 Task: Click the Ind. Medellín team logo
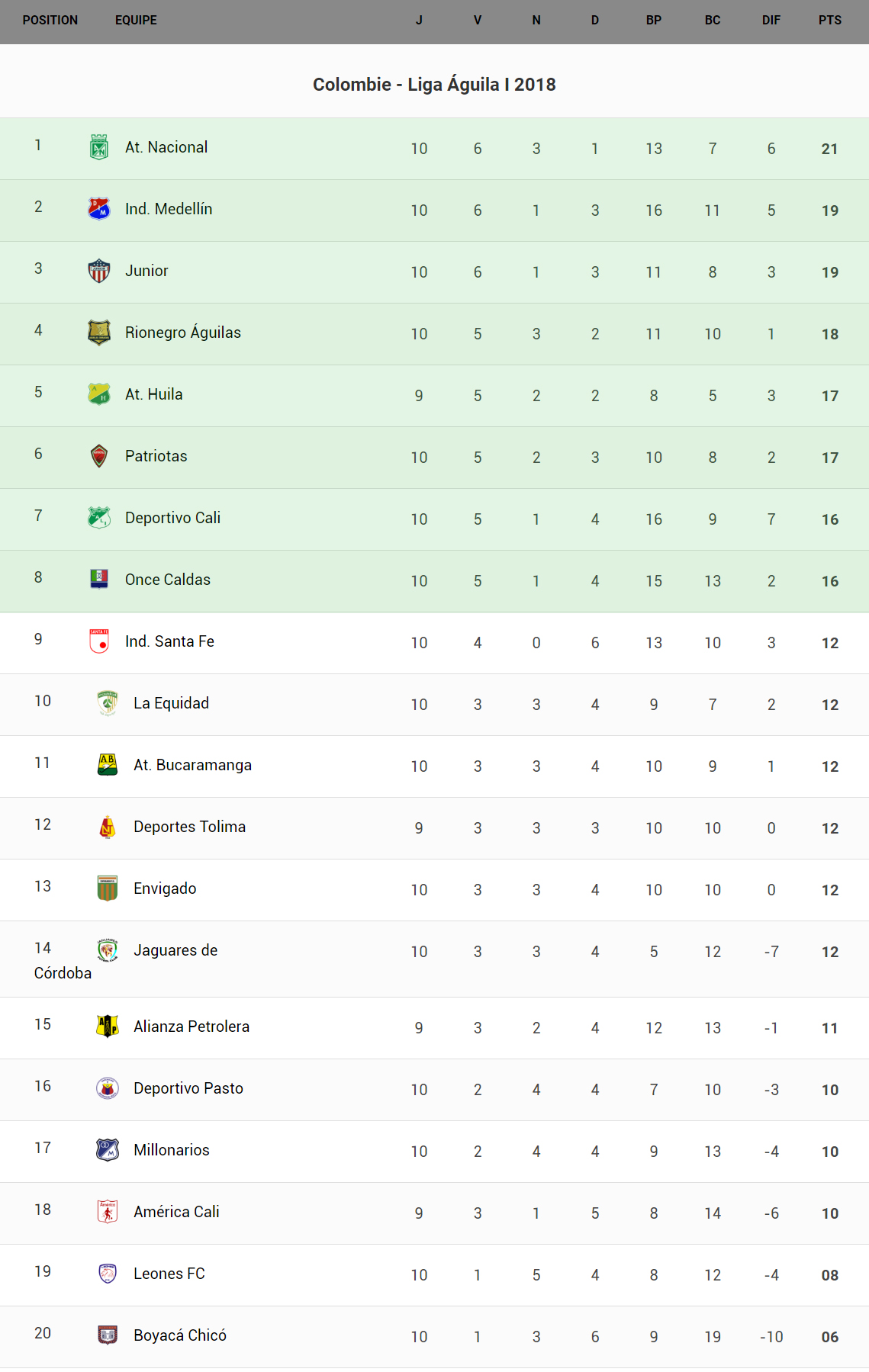coord(99,209)
